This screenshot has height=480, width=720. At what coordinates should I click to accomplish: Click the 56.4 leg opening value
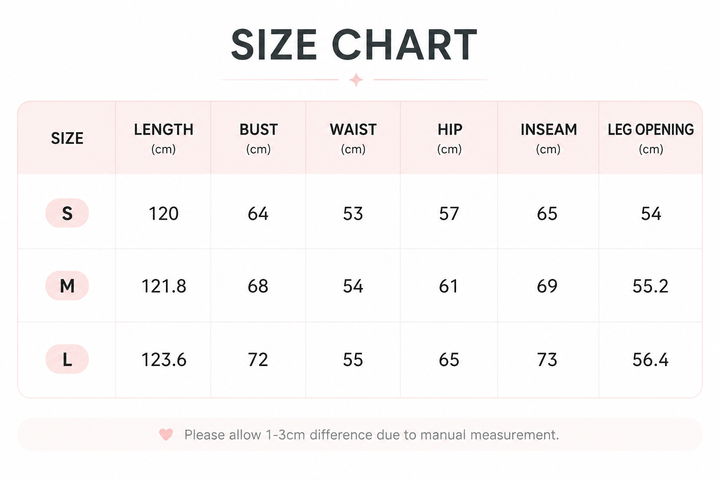click(x=650, y=359)
